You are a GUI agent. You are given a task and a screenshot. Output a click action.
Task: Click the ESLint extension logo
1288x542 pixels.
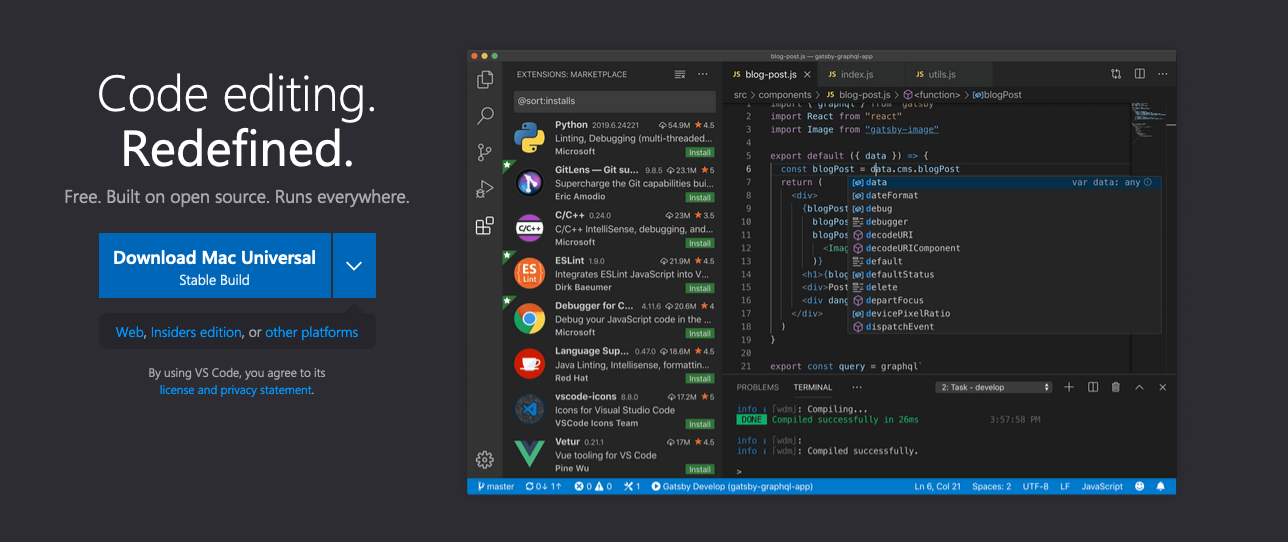[529, 273]
